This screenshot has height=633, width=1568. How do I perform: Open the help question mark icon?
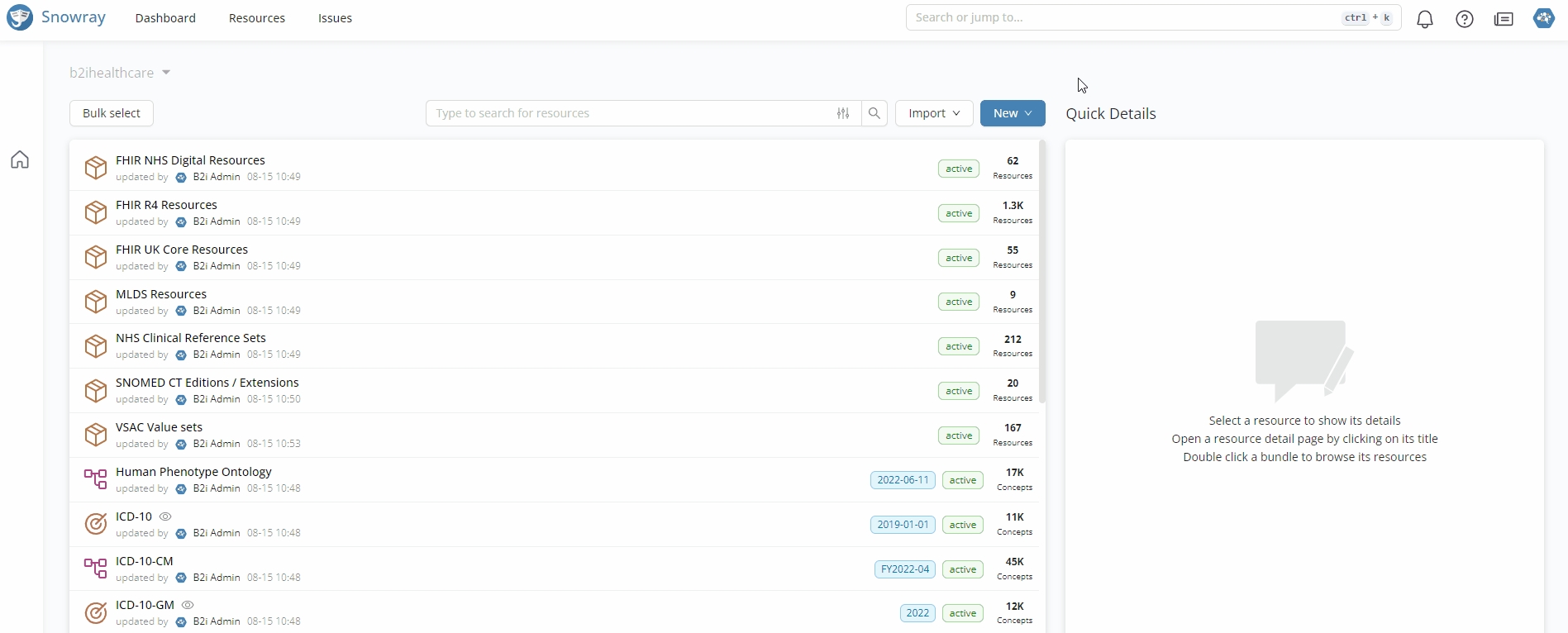(1464, 19)
